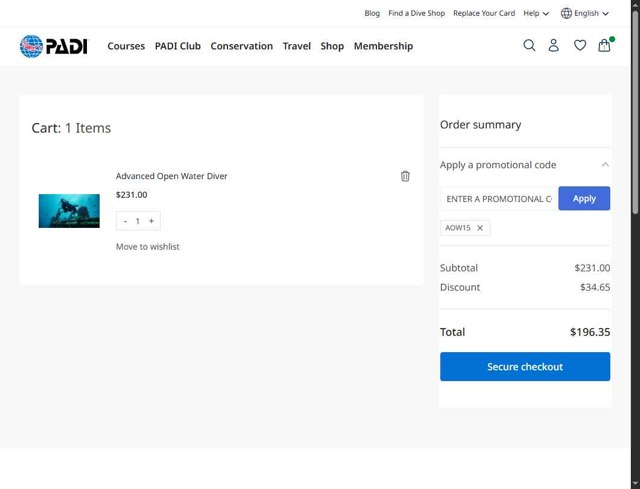Image resolution: width=640 pixels, height=489 pixels.
Task: Open Find a Dive Shop link
Action: click(x=416, y=13)
